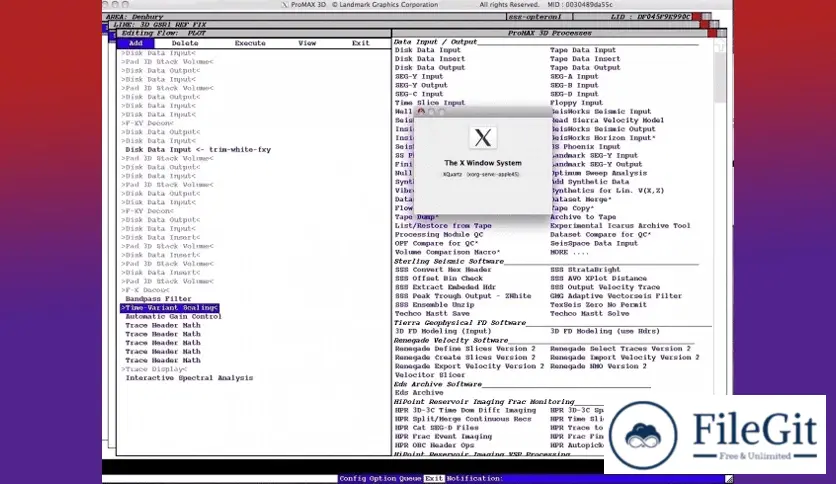Choose Time Slice Input process
Screen dimensions: 836x484
[x=430, y=103]
